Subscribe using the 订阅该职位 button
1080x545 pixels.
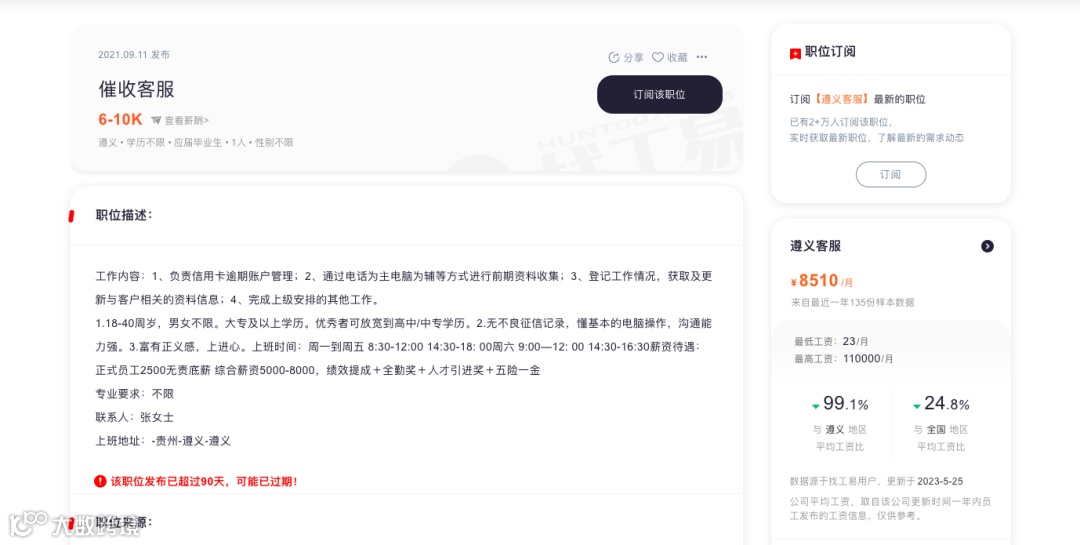click(x=659, y=94)
